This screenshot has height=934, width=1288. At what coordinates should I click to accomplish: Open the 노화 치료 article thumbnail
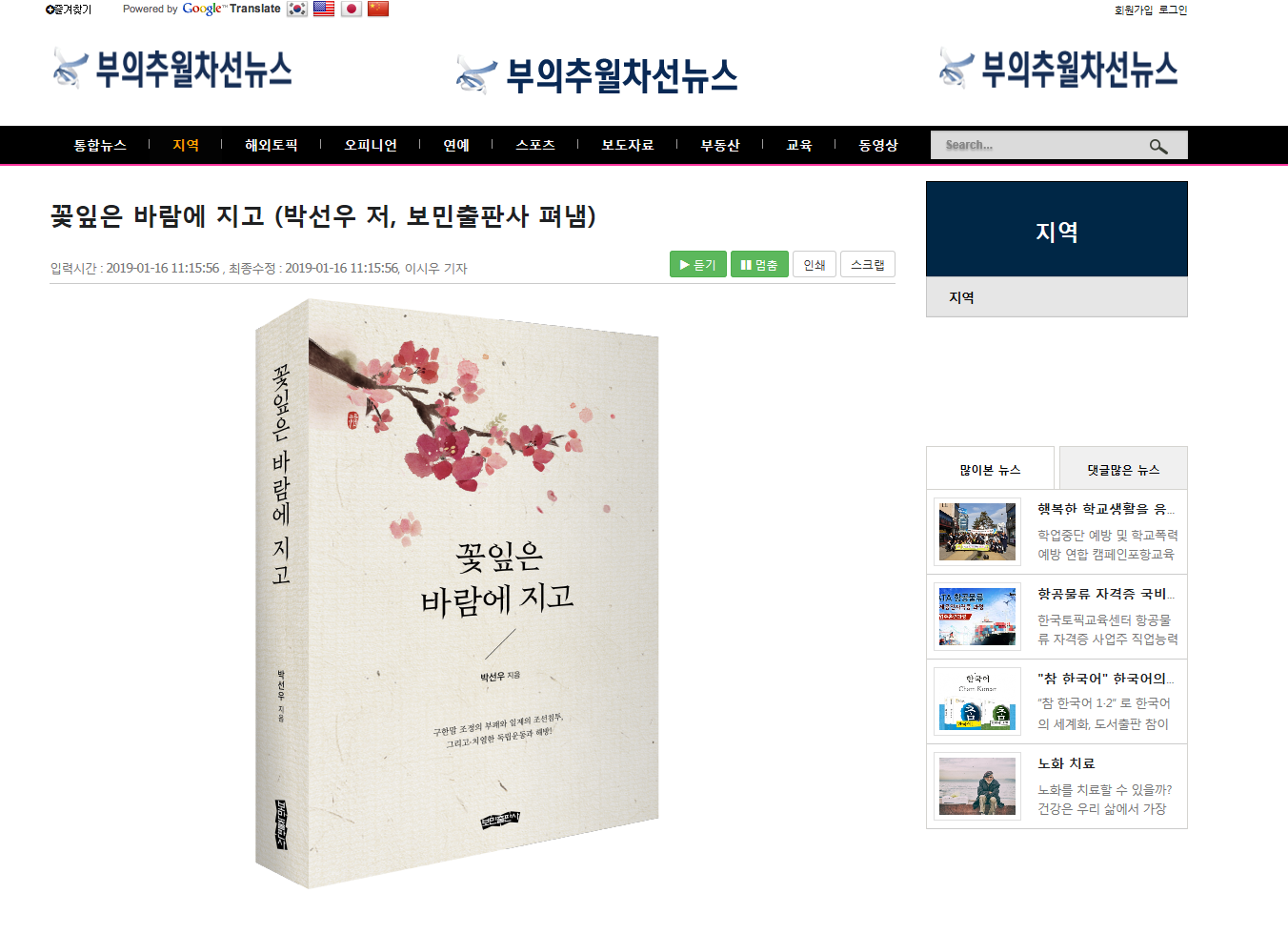pos(977,786)
